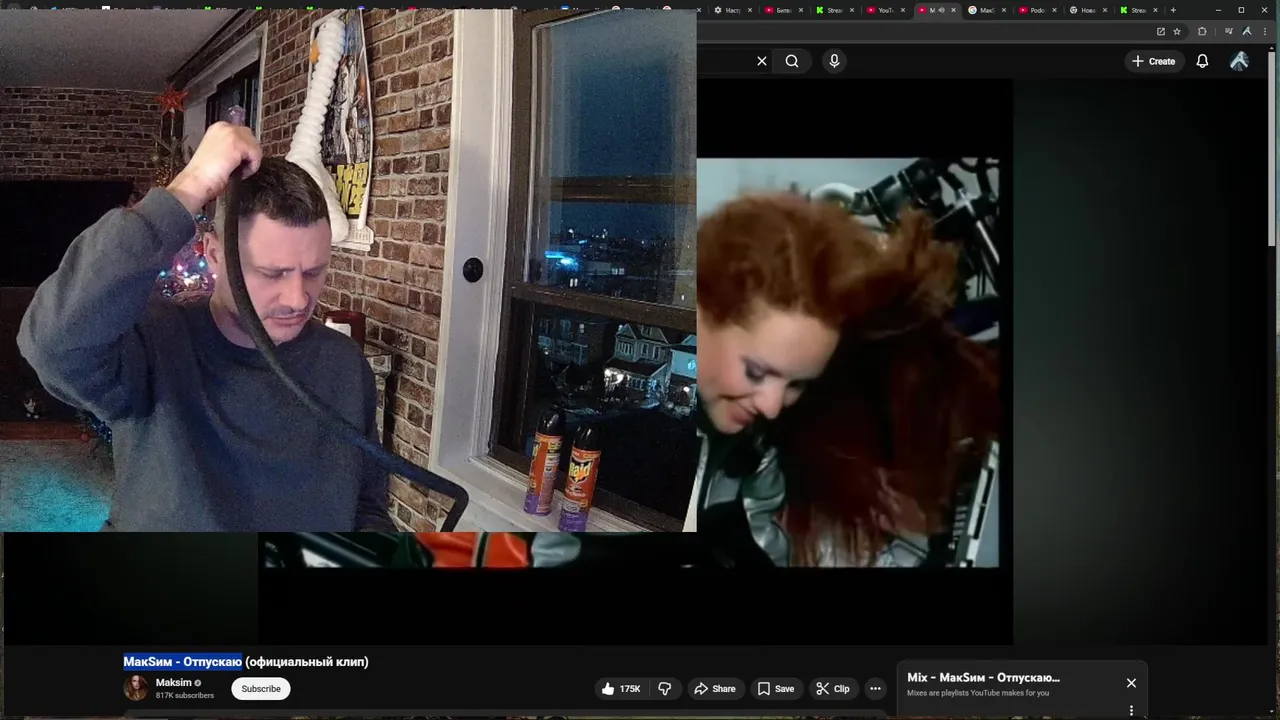Switch to the last Stream Kick tab
The width and height of the screenshot is (1280, 720).
pos(1139,10)
